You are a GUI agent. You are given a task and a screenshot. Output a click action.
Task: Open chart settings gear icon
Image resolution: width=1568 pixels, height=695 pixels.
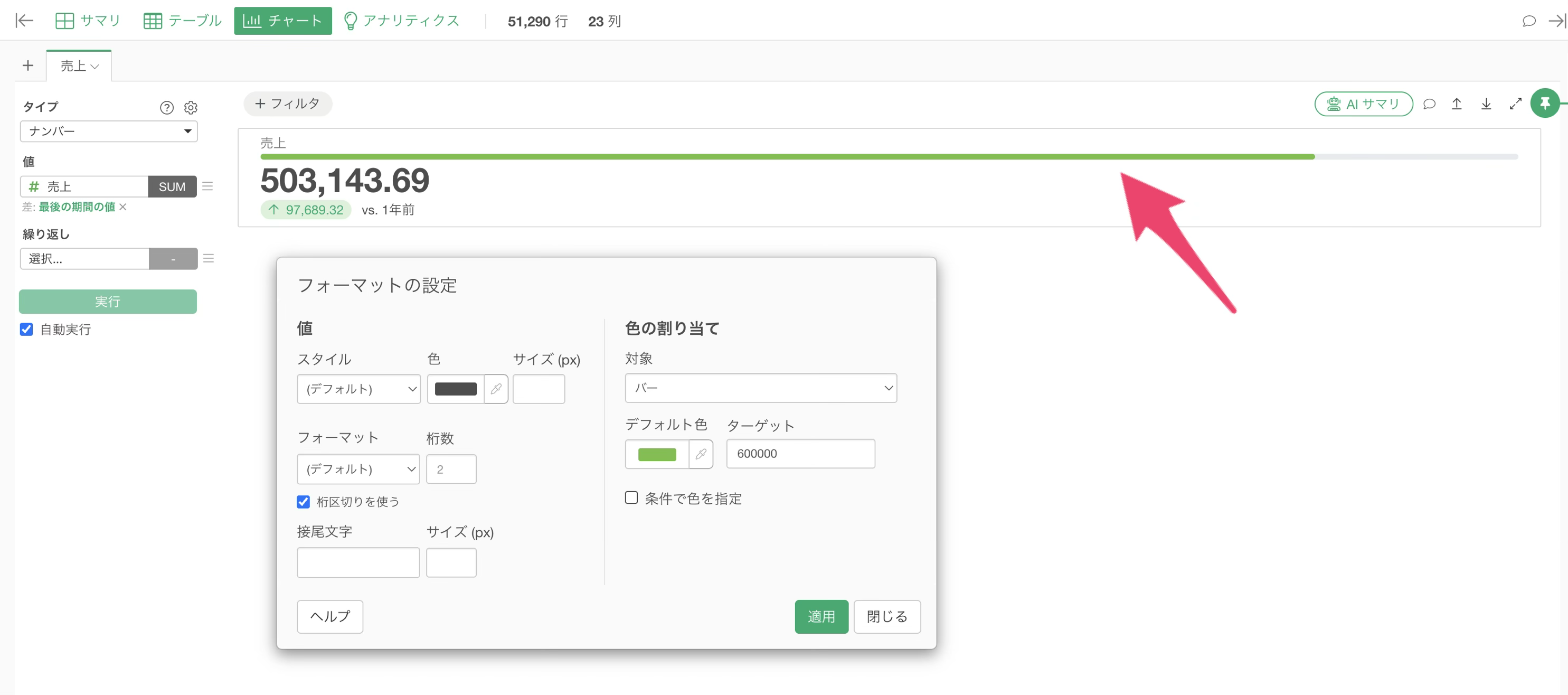pos(191,108)
